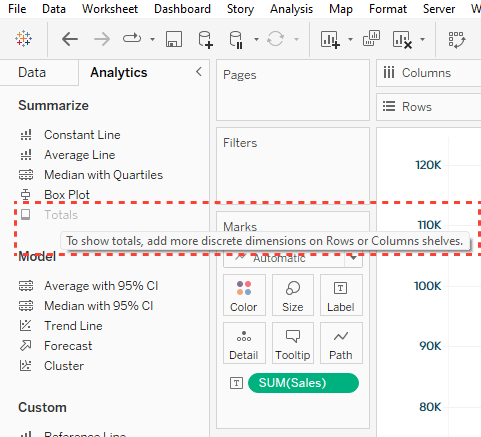Click the Filters shelf
The width and height of the screenshot is (481, 437).
pos(293,165)
